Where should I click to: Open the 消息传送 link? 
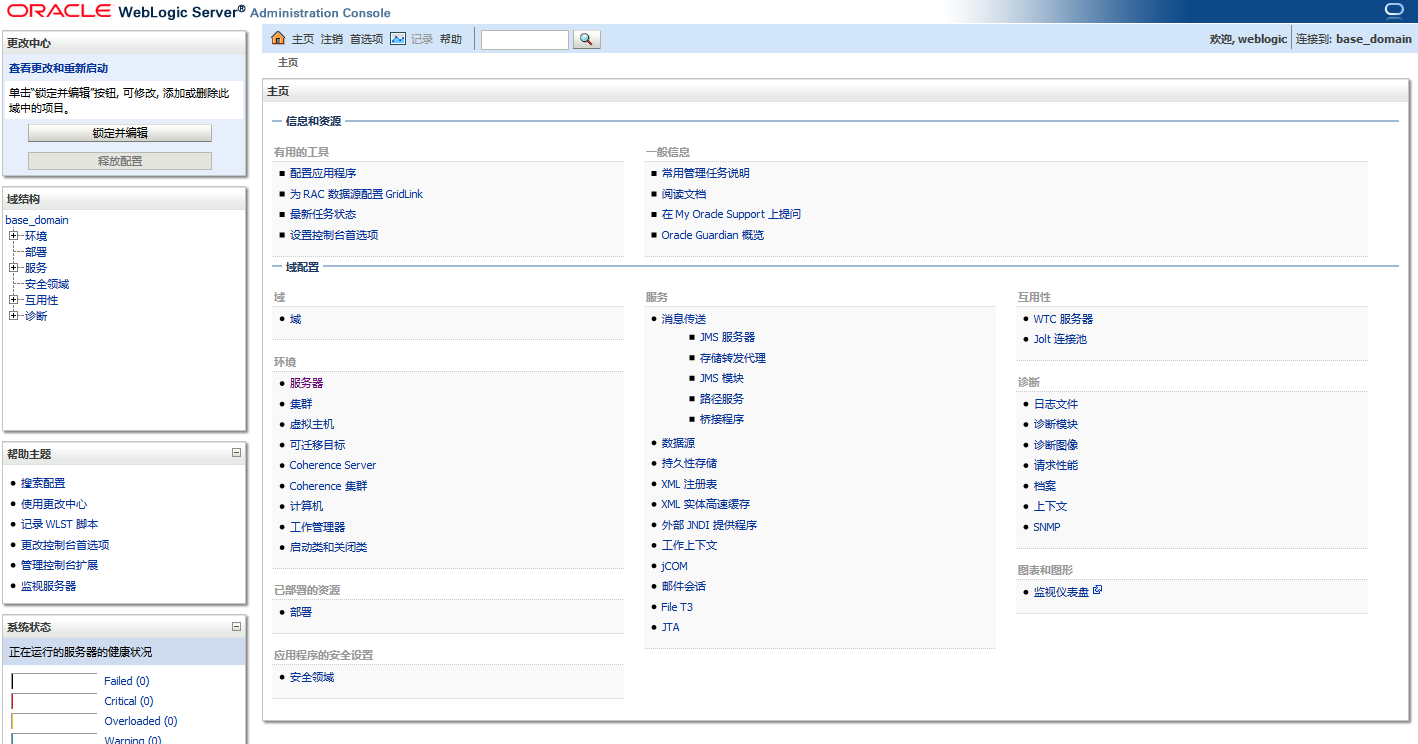click(x=684, y=319)
